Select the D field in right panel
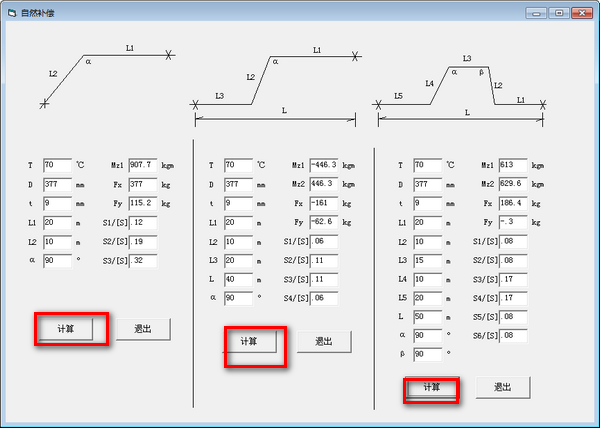 coord(428,185)
